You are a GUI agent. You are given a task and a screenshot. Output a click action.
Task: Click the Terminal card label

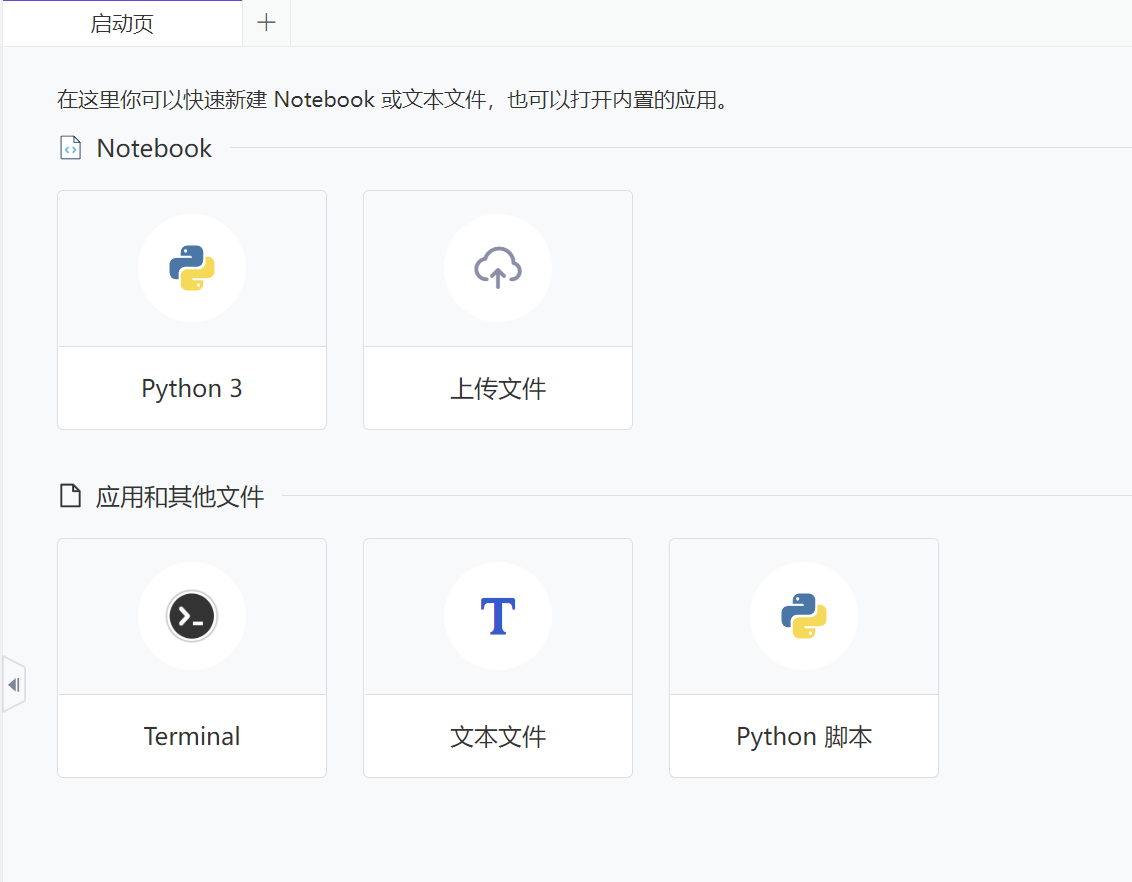[x=191, y=735]
